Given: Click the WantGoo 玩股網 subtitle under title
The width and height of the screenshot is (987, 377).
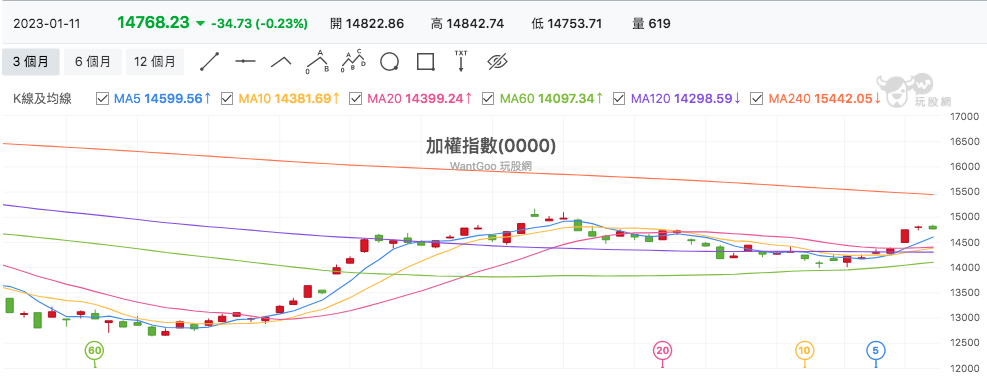Looking at the screenshot, I should 492,166.
